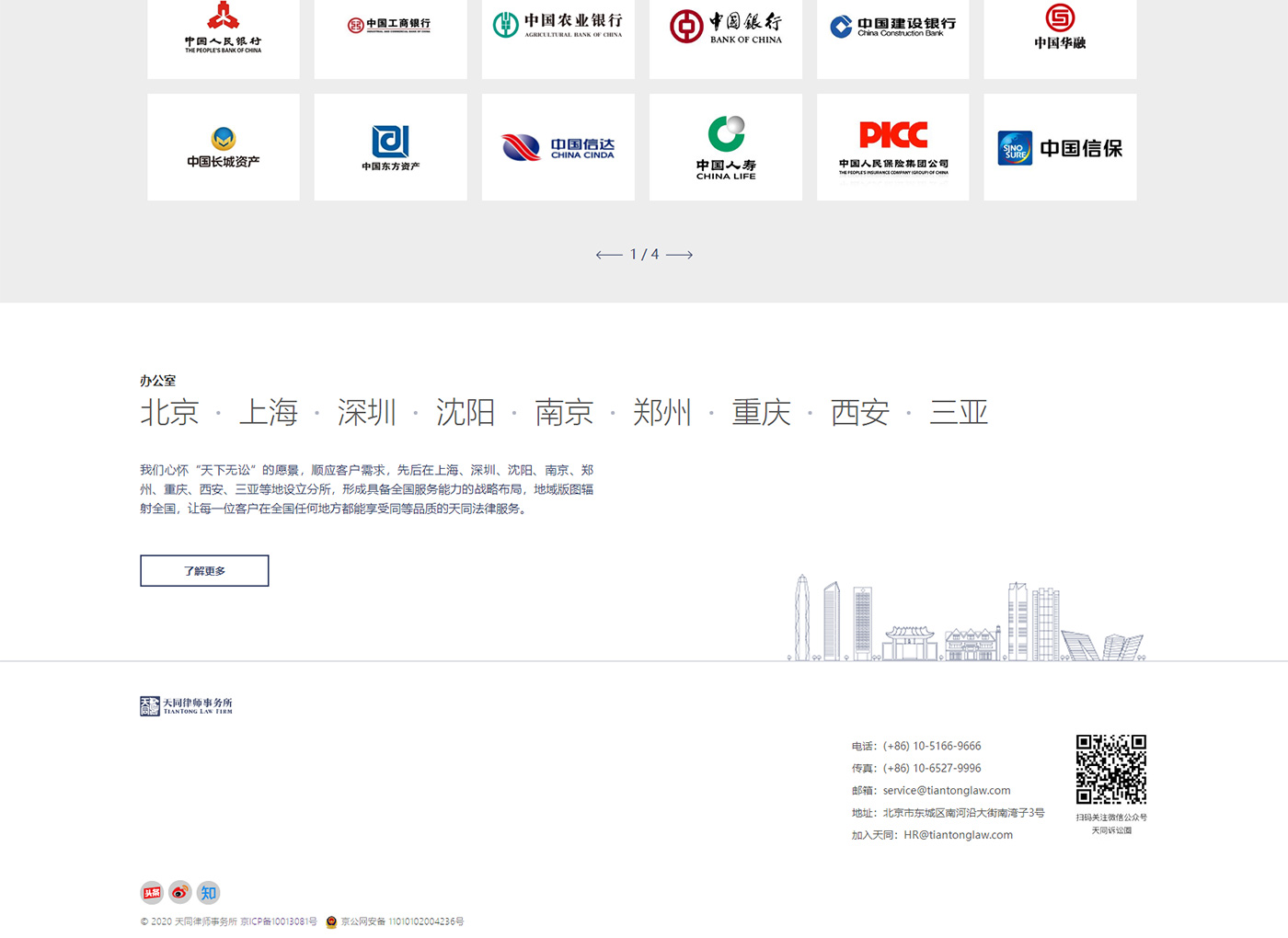This screenshot has height=938, width=1288.
Task: Switch to the 三亚 office
Action: click(959, 412)
